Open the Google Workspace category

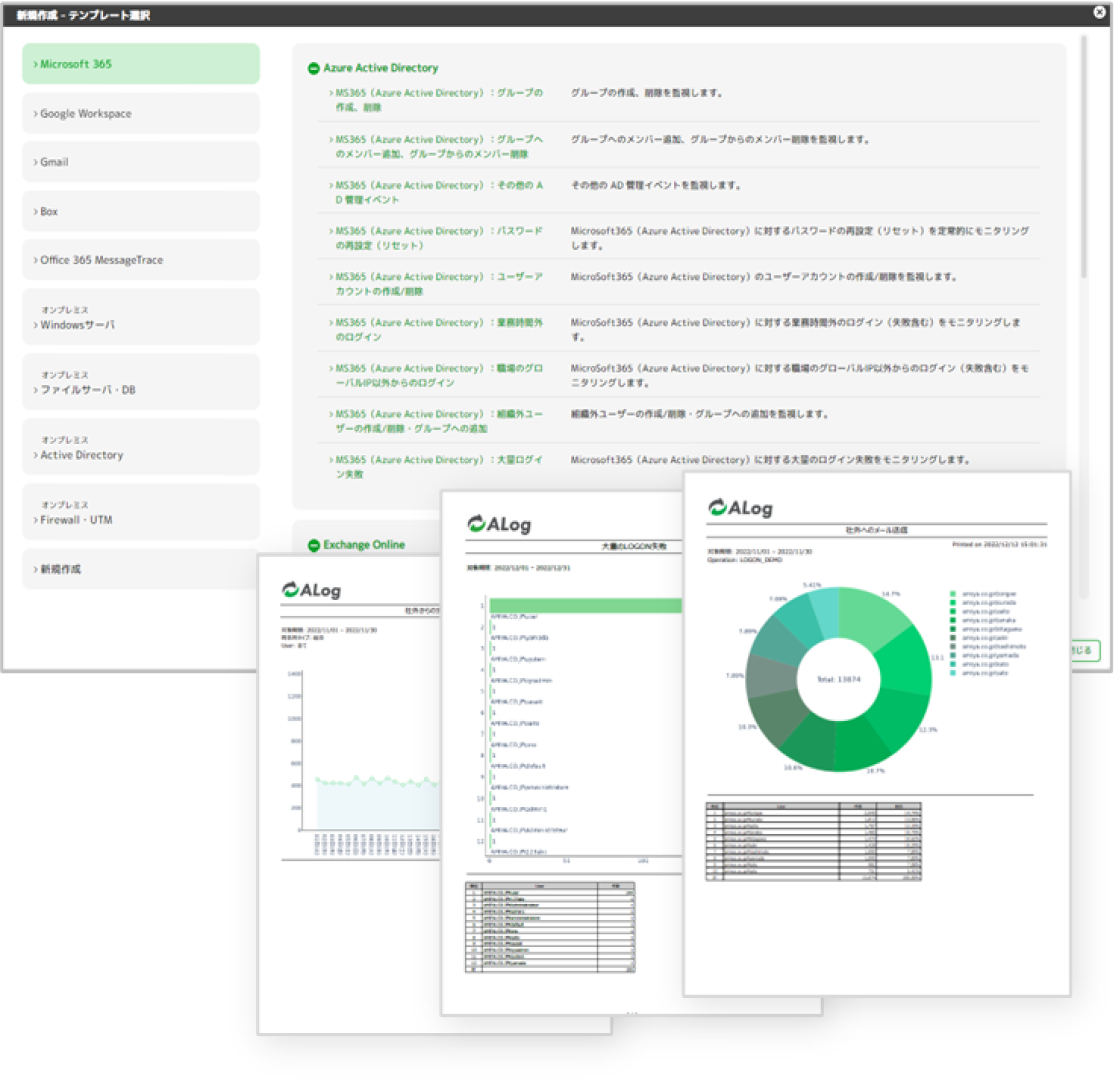click(141, 114)
